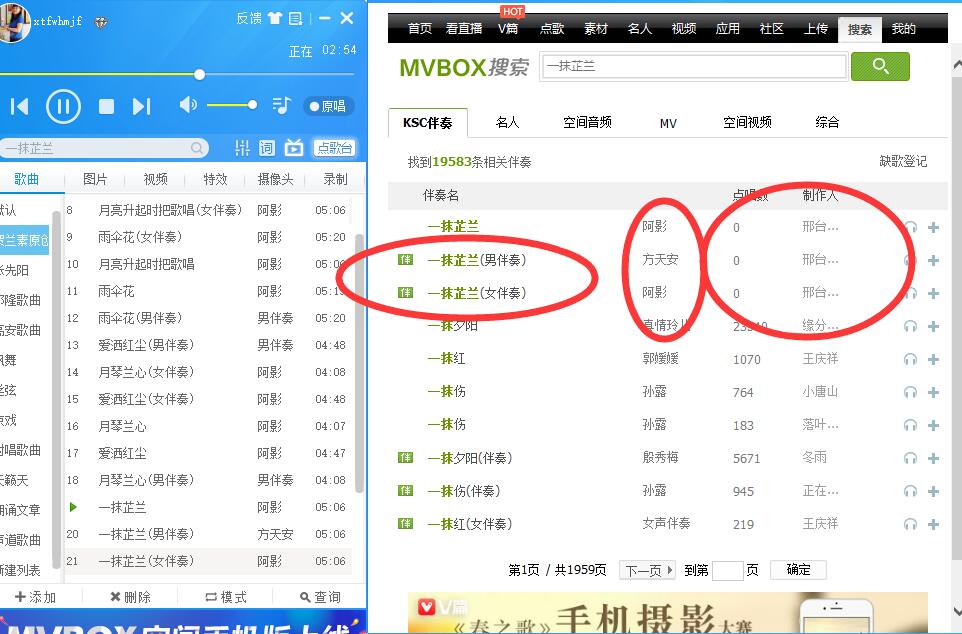Click the 确定 page confirm button
Image resolution: width=962 pixels, height=634 pixels.
coord(798,570)
